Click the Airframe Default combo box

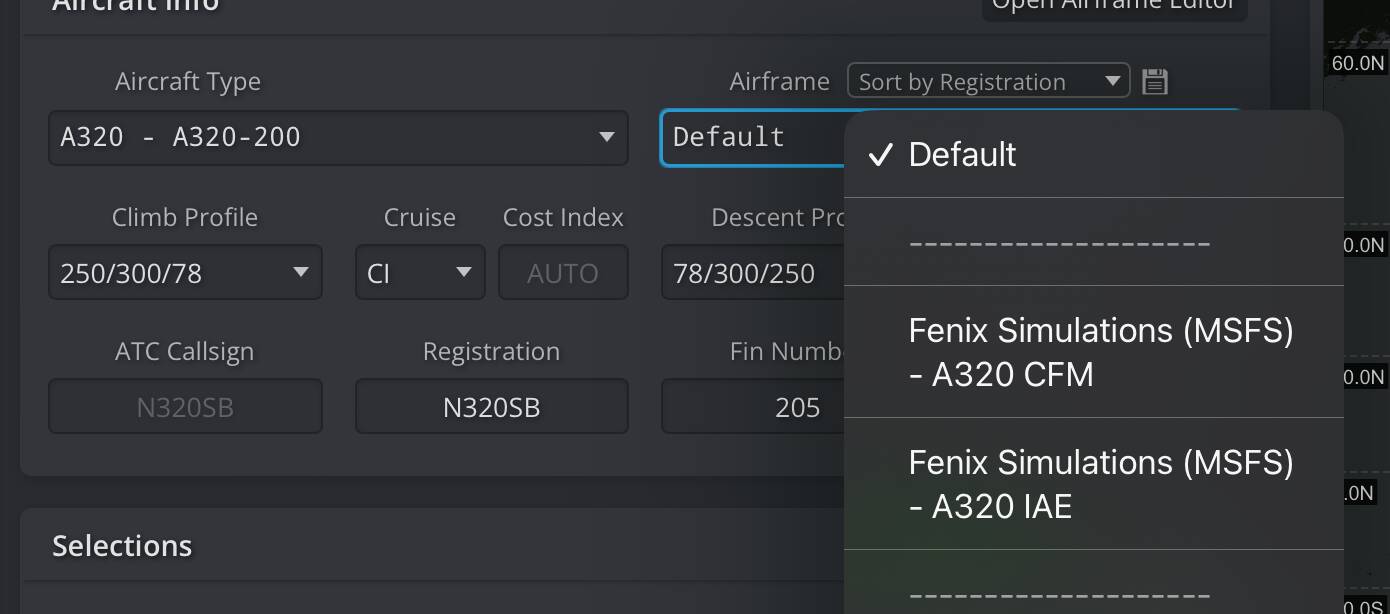pos(752,137)
